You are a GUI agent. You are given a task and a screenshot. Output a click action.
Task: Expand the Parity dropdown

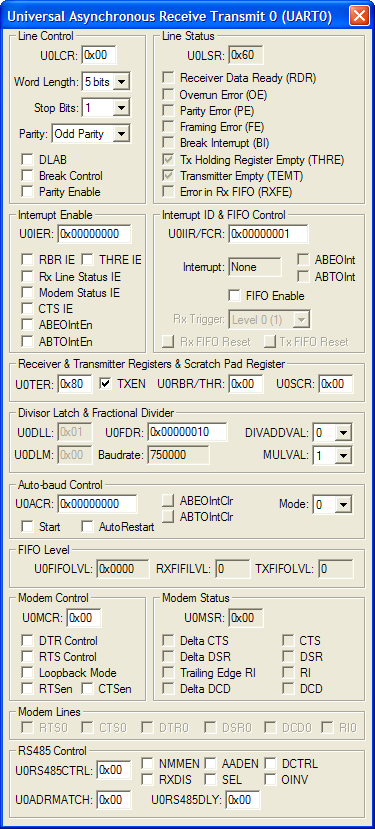[x=122, y=134]
